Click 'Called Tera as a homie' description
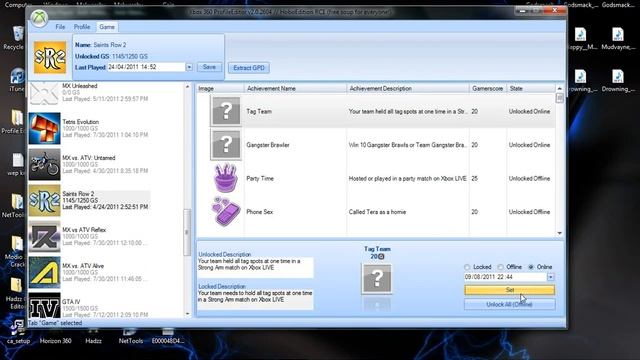The width and height of the screenshot is (640, 360). click(377, 212)
